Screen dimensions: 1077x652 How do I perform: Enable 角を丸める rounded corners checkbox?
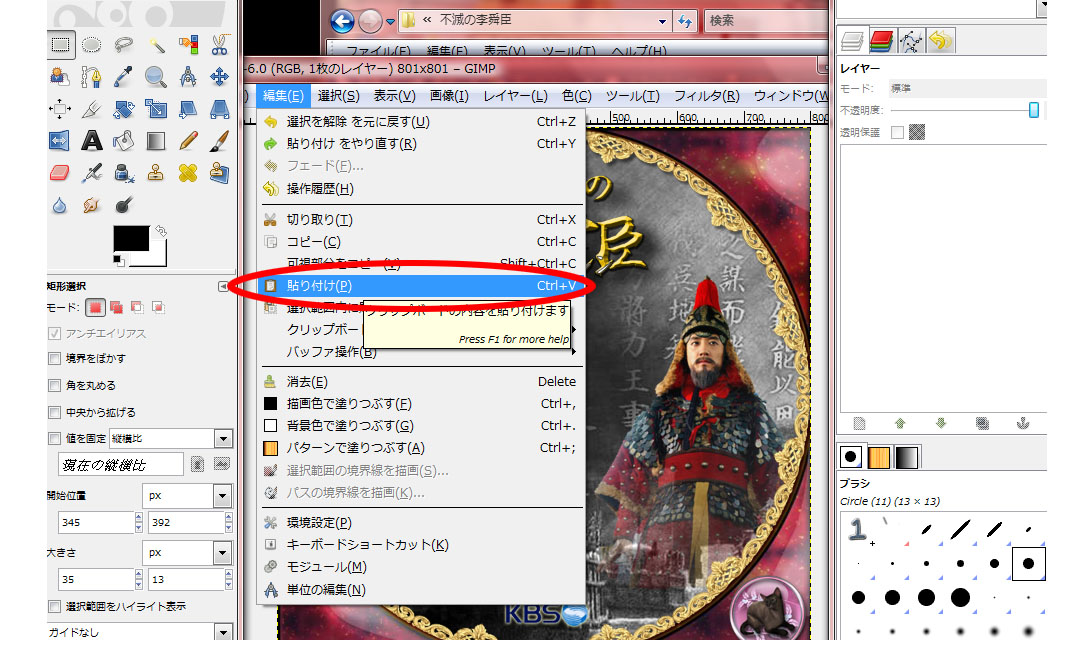(54, 385)
